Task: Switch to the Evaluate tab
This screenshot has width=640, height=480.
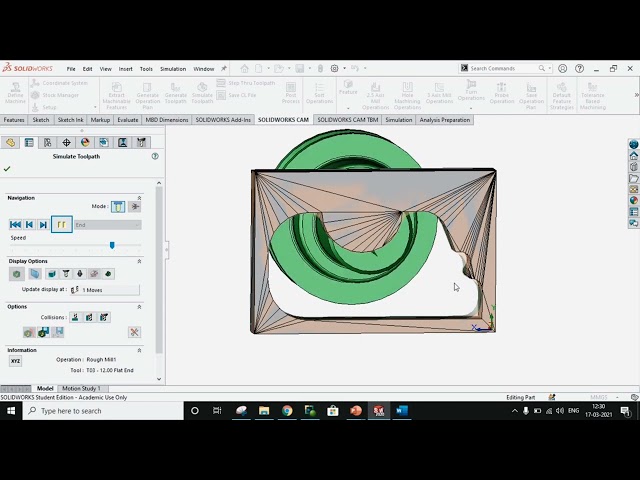Action: pos(128,120)
